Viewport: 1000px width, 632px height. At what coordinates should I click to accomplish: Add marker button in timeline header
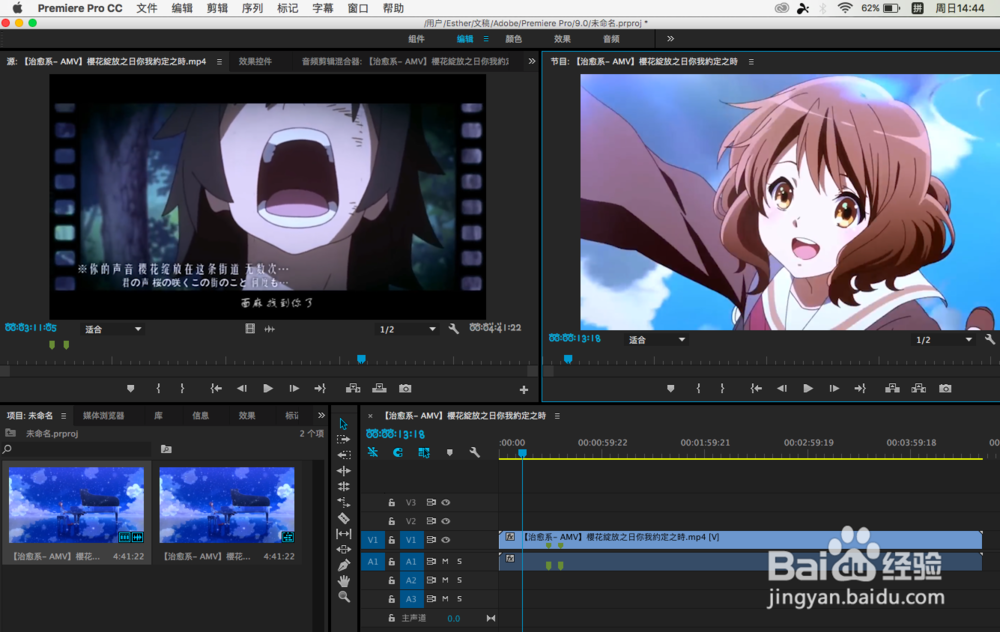tap(450, 452)
